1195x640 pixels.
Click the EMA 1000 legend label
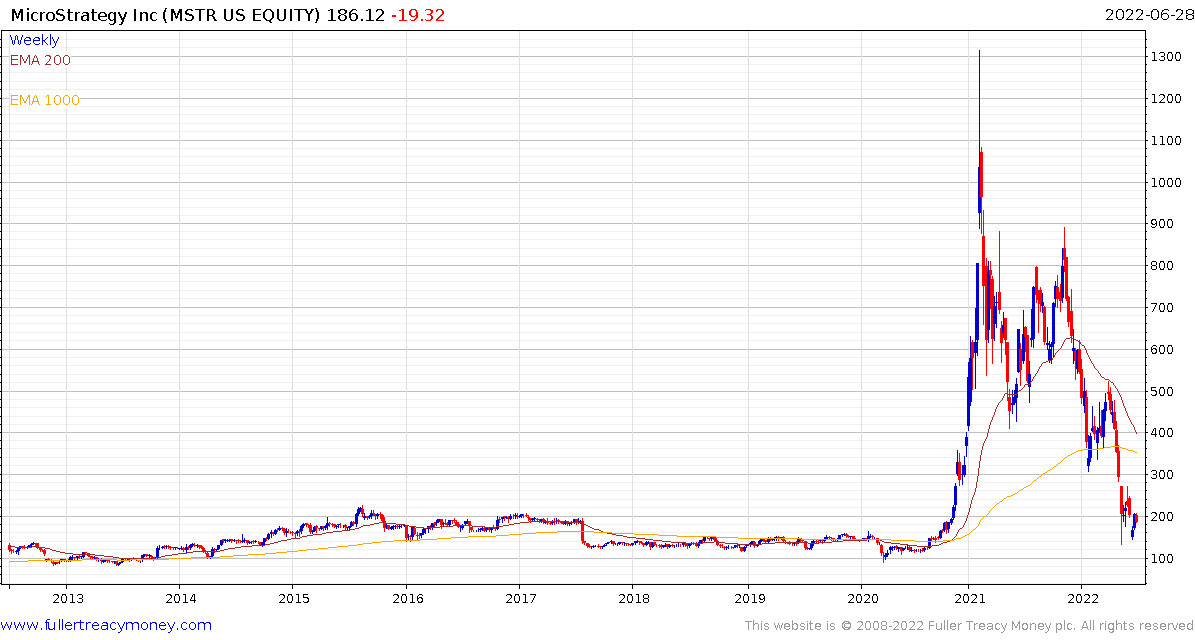(44, 100)
